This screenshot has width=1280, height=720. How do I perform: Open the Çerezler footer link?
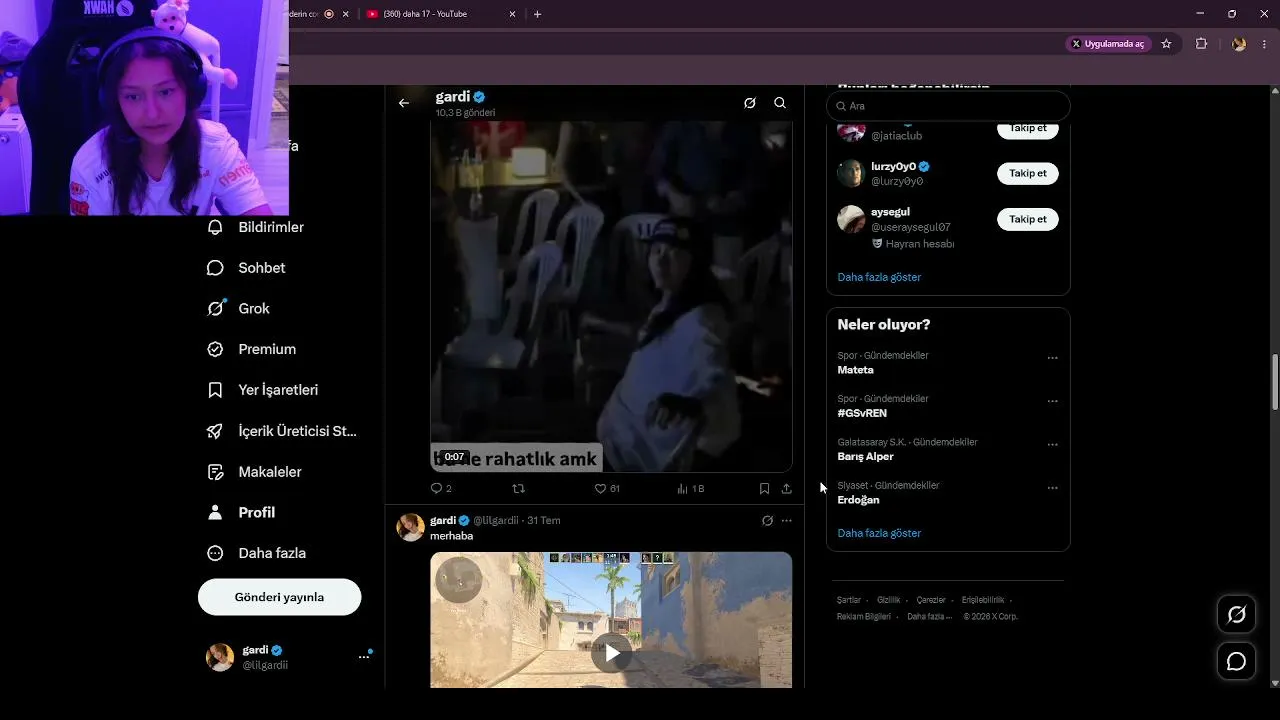point(930,600)
